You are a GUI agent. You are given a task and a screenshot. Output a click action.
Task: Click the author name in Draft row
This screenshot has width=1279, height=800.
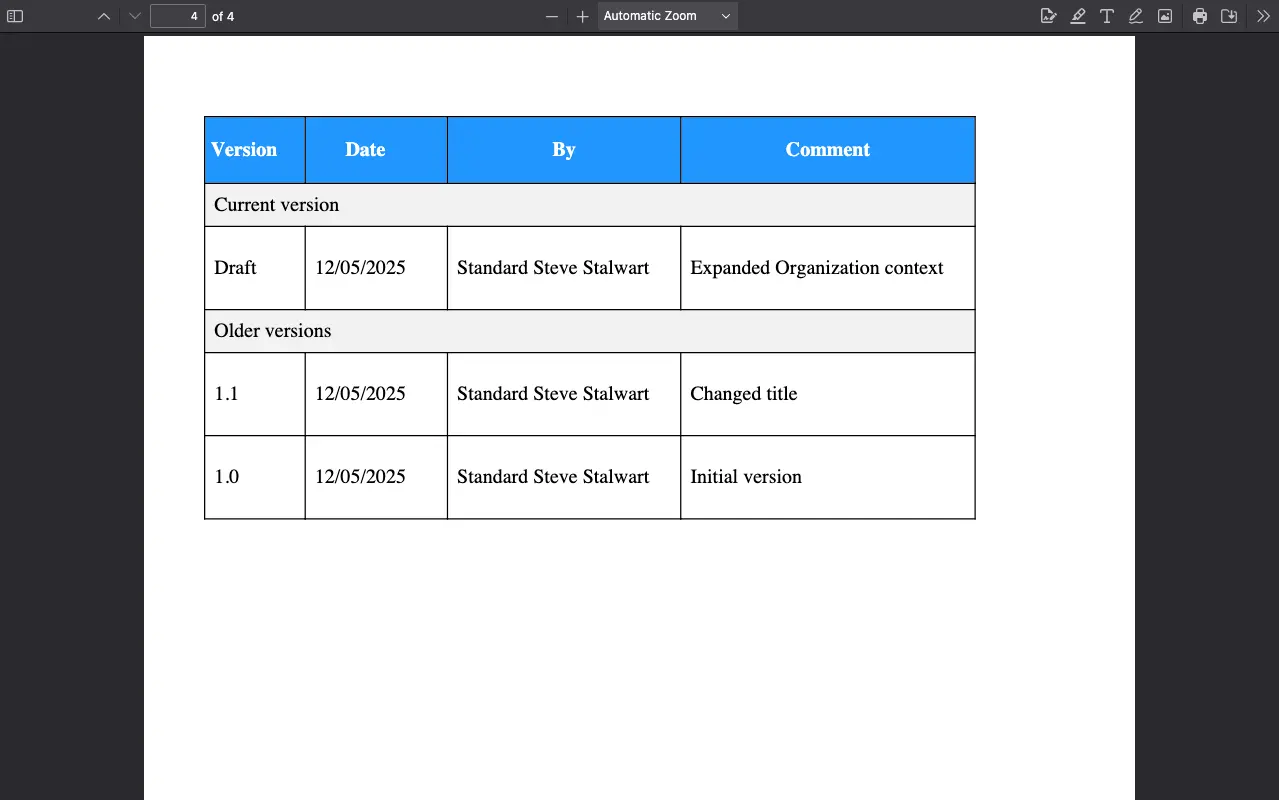click(x=553, y=268)
